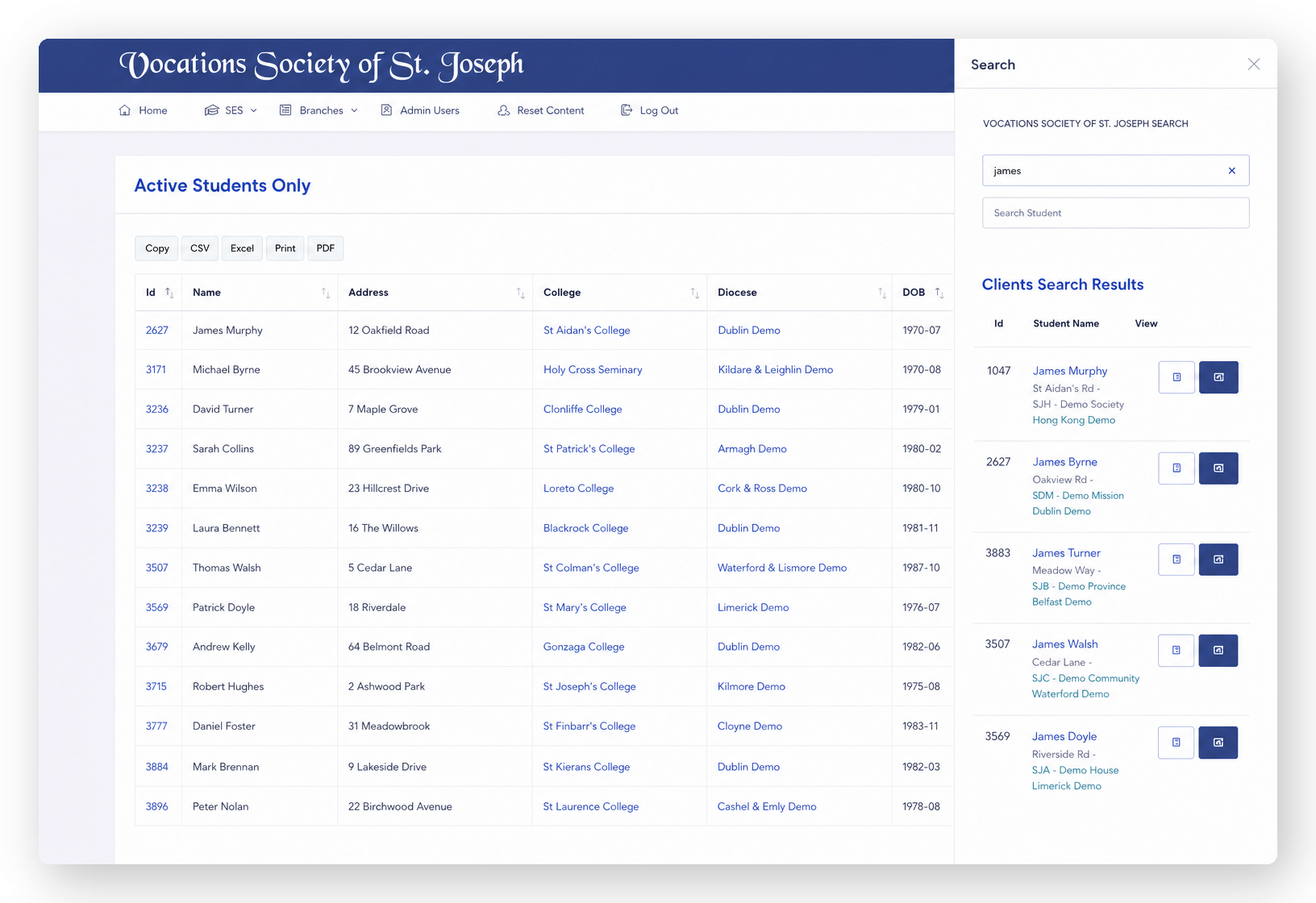This screenshot has width=1316, height=903.
Task: Expand the Branches dropdown chevron
Action: (354, 110)
